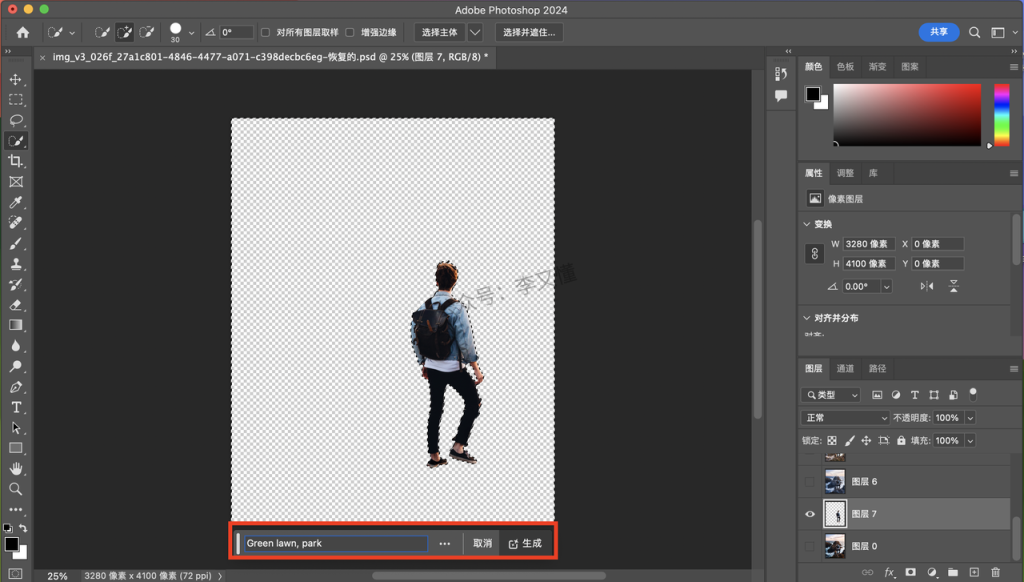Open rotation angle dropdown in properties
This screenshot has height=582, width=1024.
click(886, 286)
